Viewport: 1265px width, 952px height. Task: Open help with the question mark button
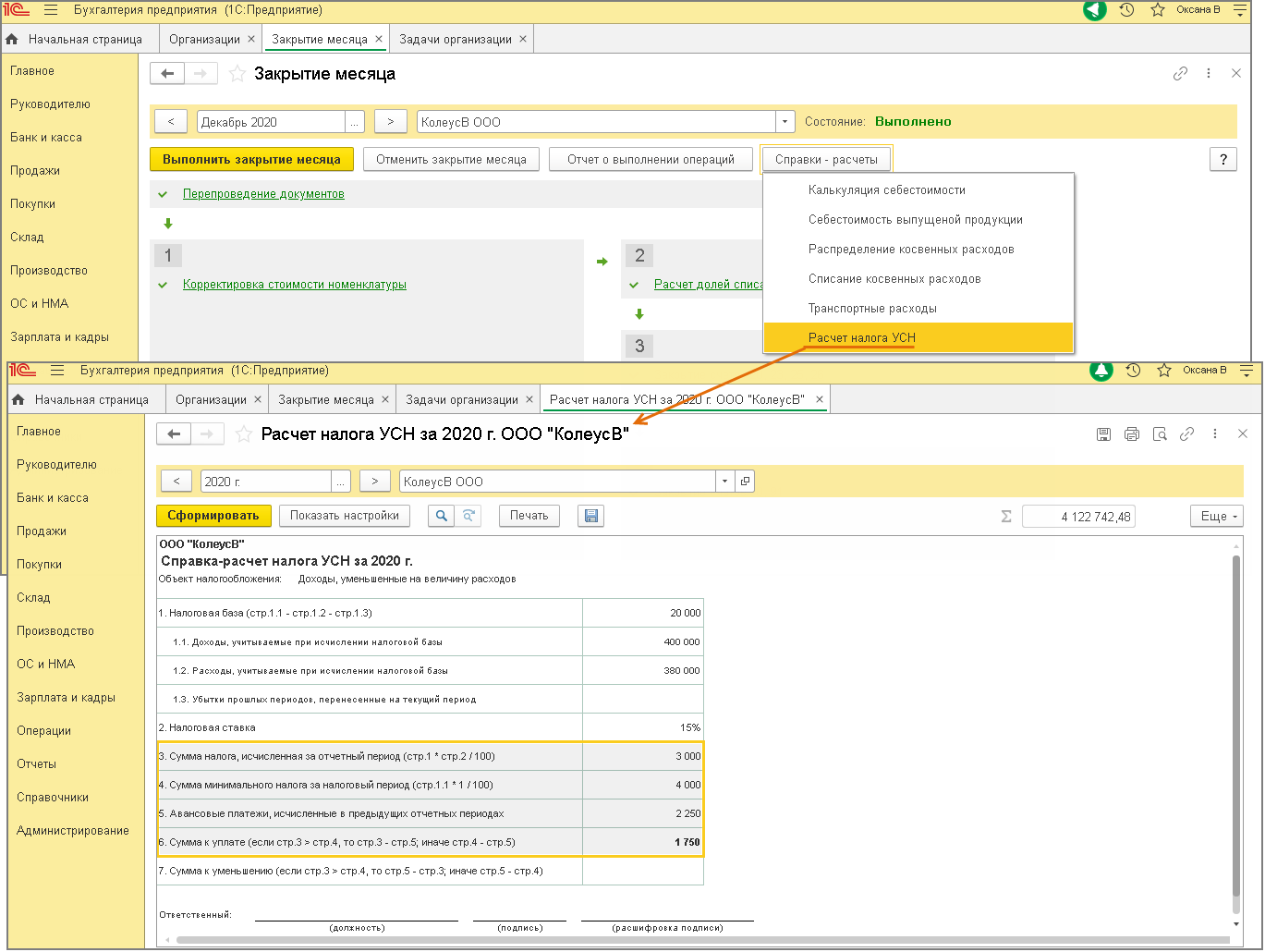[x=1223, y=159]
